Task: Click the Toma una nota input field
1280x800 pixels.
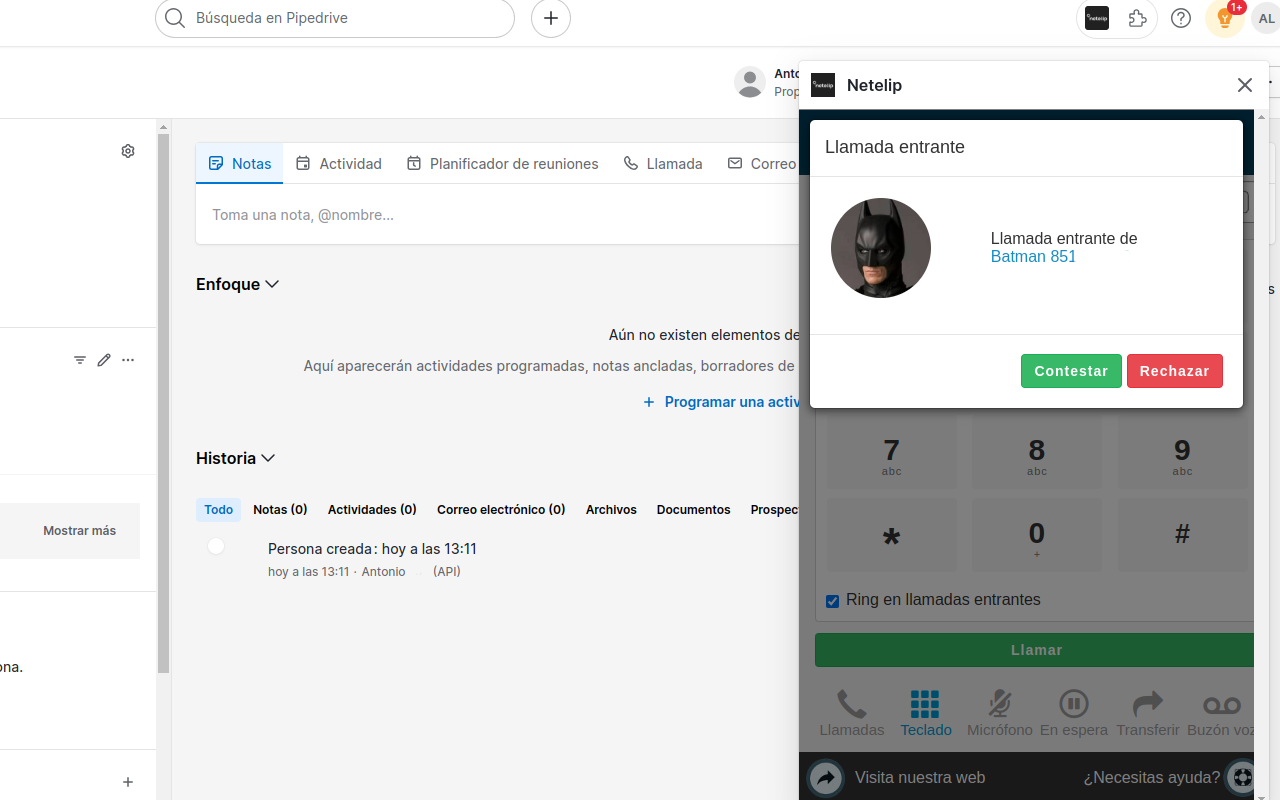Action: pyautogui.click(x=497, y=214)
